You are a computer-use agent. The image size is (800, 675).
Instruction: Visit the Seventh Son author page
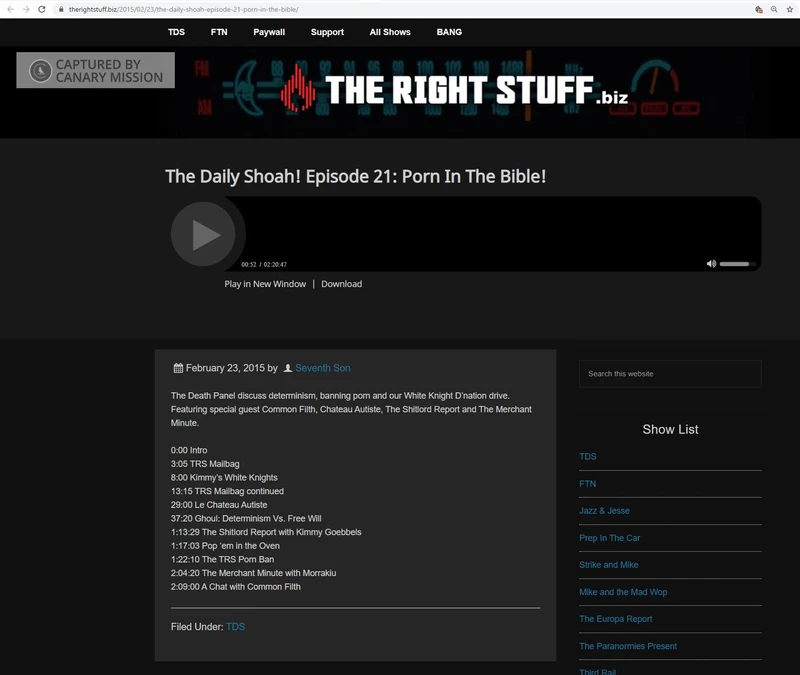tap(322, 368)
